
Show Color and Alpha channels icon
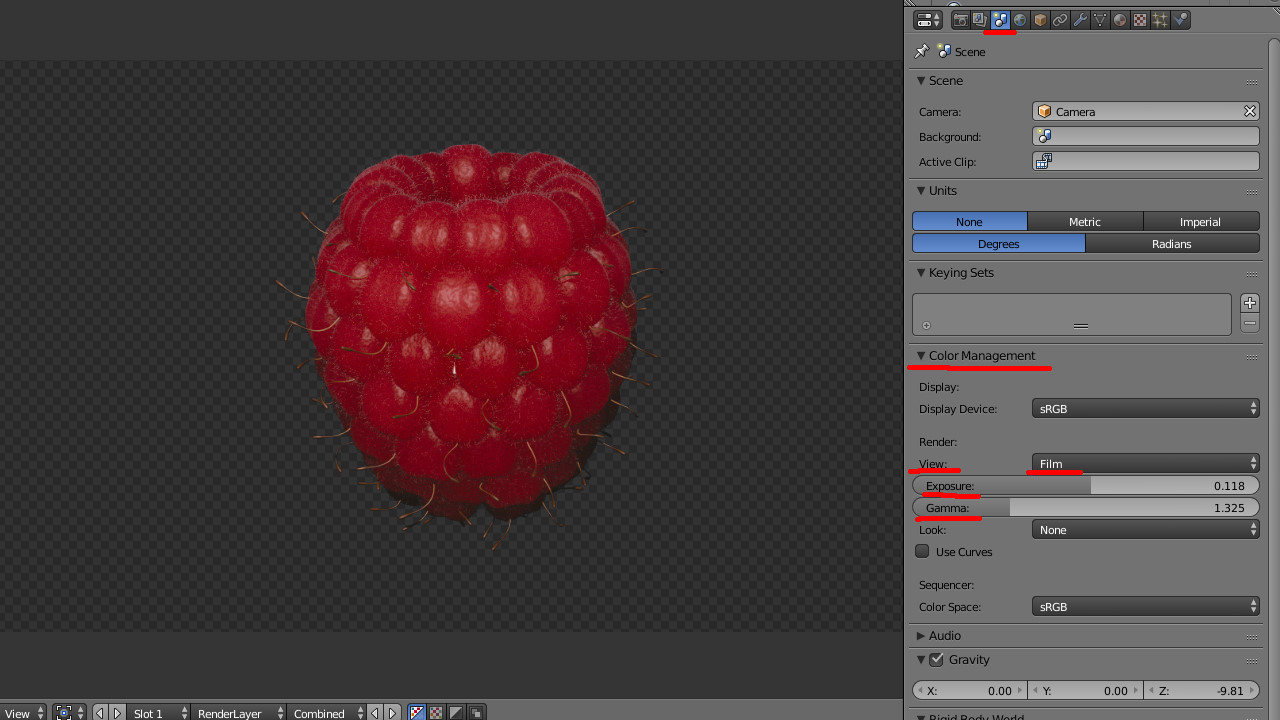pos(417,713)
